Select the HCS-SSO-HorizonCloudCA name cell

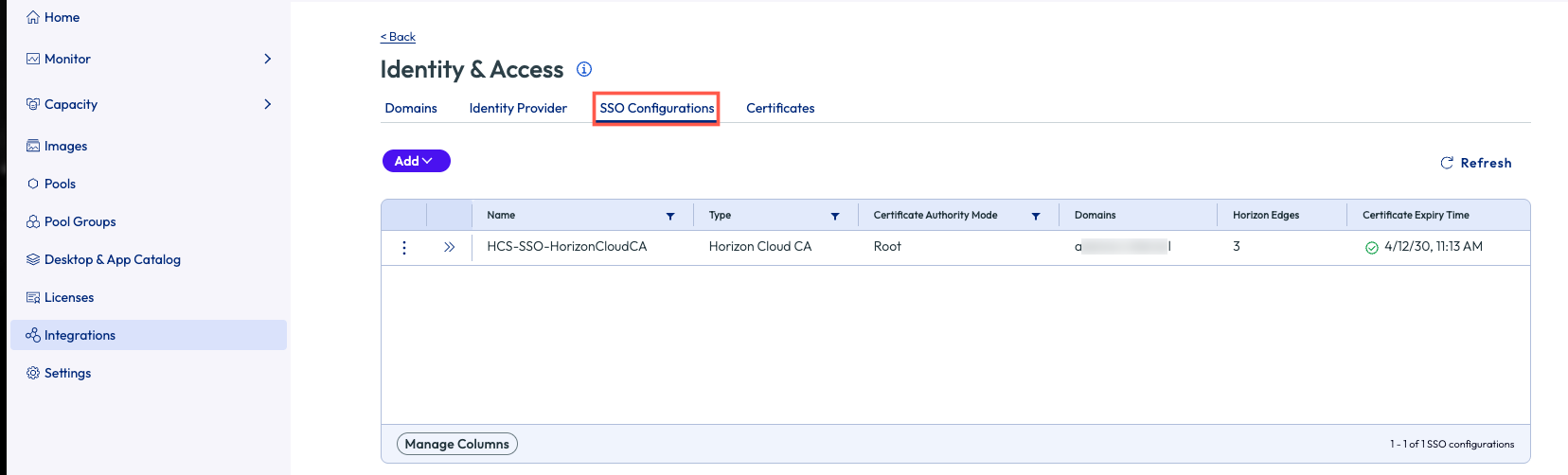566,246
